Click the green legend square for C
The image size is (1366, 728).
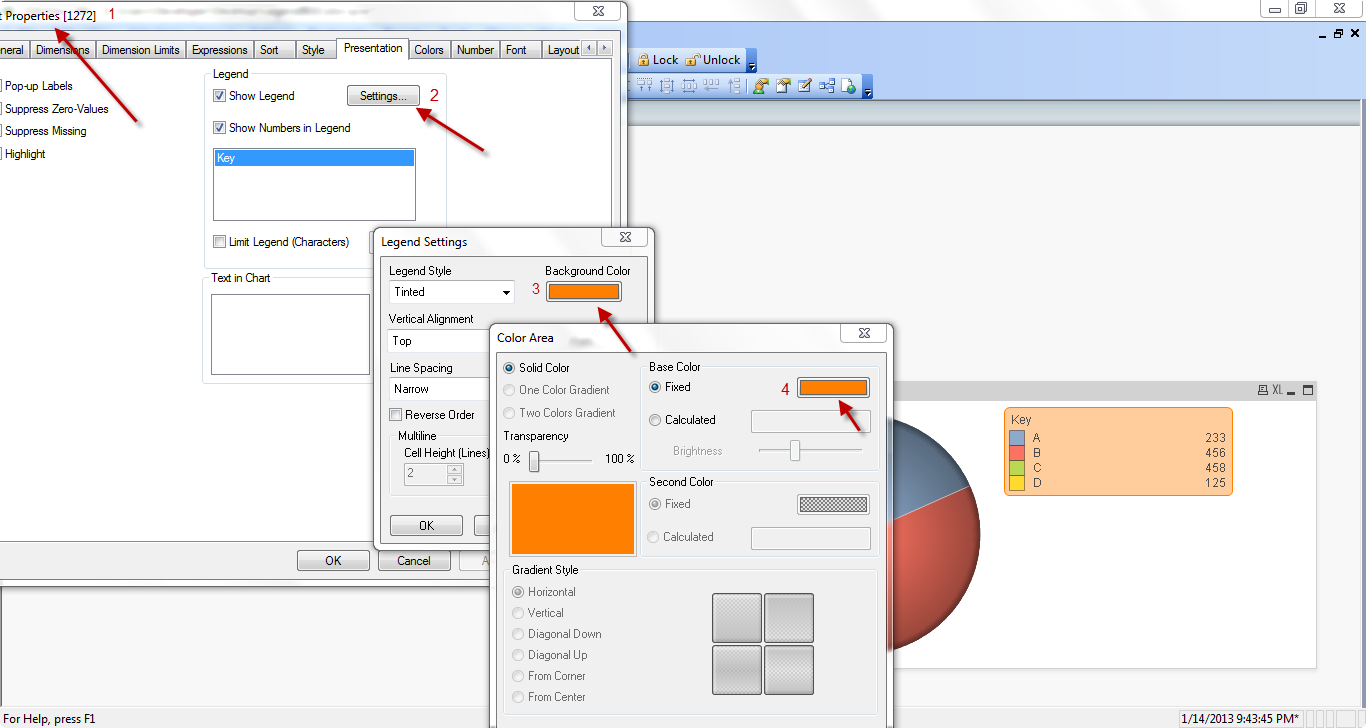tap(1017, 468)
